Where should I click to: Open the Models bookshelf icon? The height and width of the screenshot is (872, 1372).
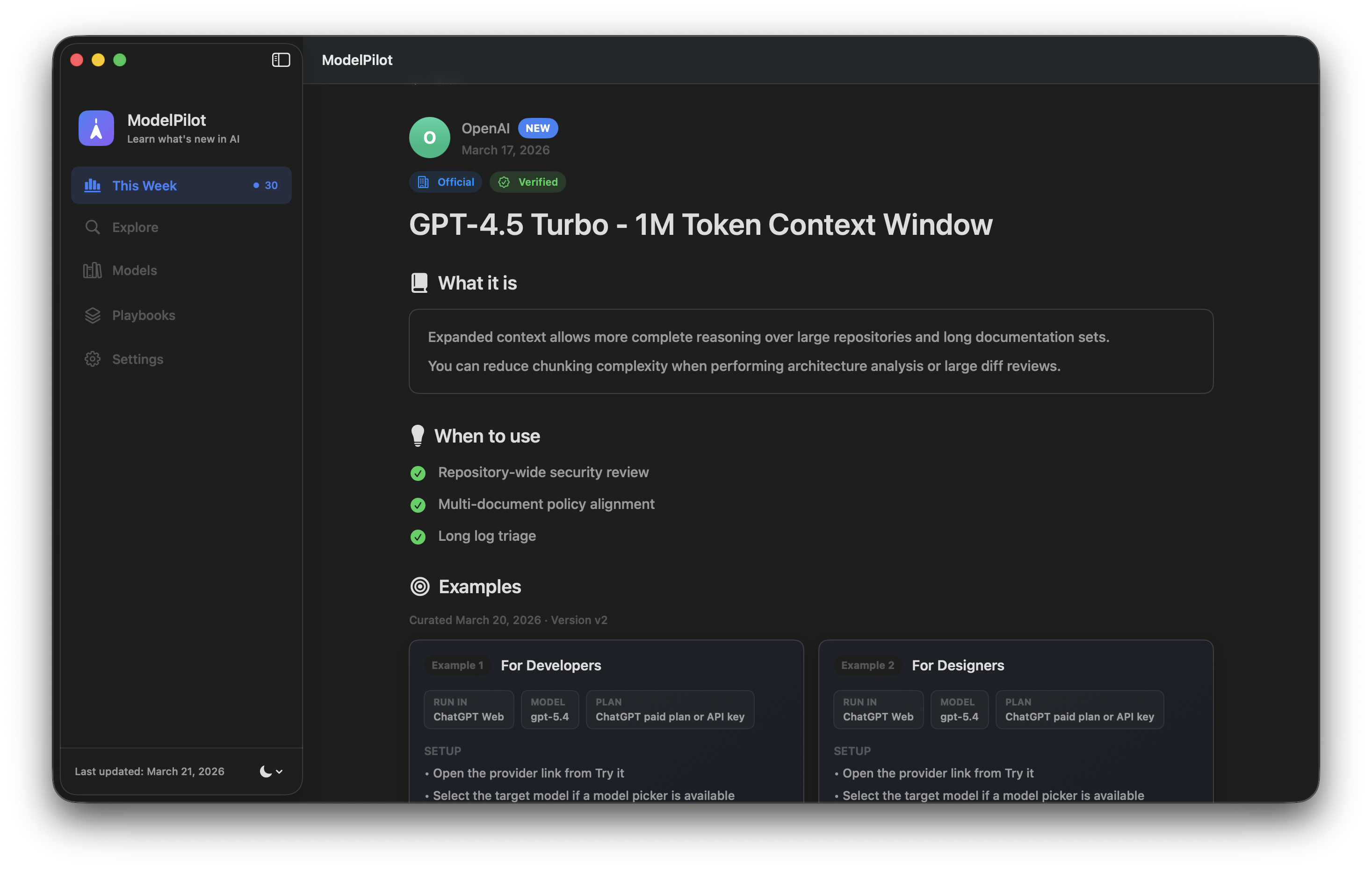tap(92, 270)
